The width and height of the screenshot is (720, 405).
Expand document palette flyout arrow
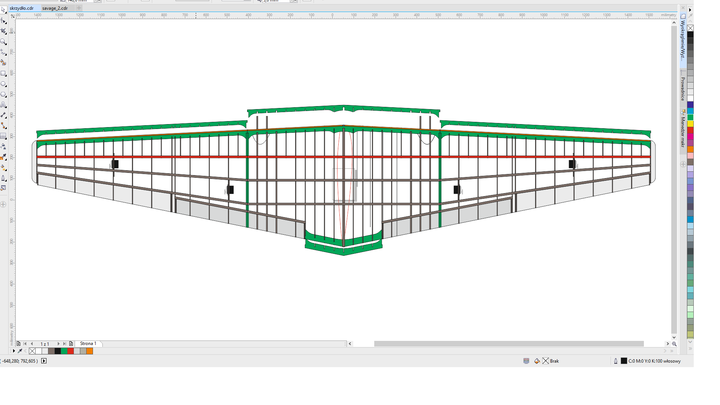click(14, 351)
